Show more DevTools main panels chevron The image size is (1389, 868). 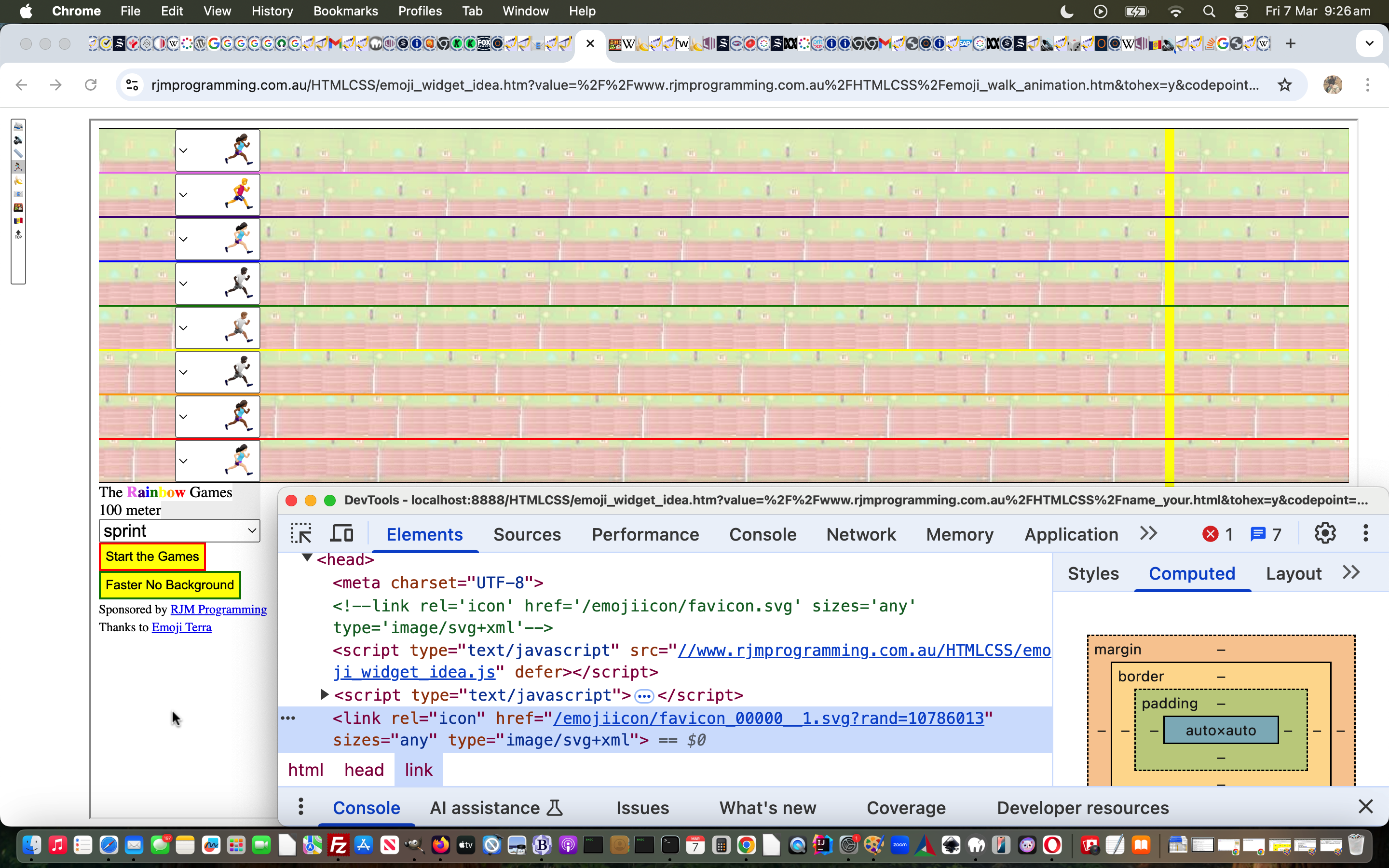(1148, 534)
